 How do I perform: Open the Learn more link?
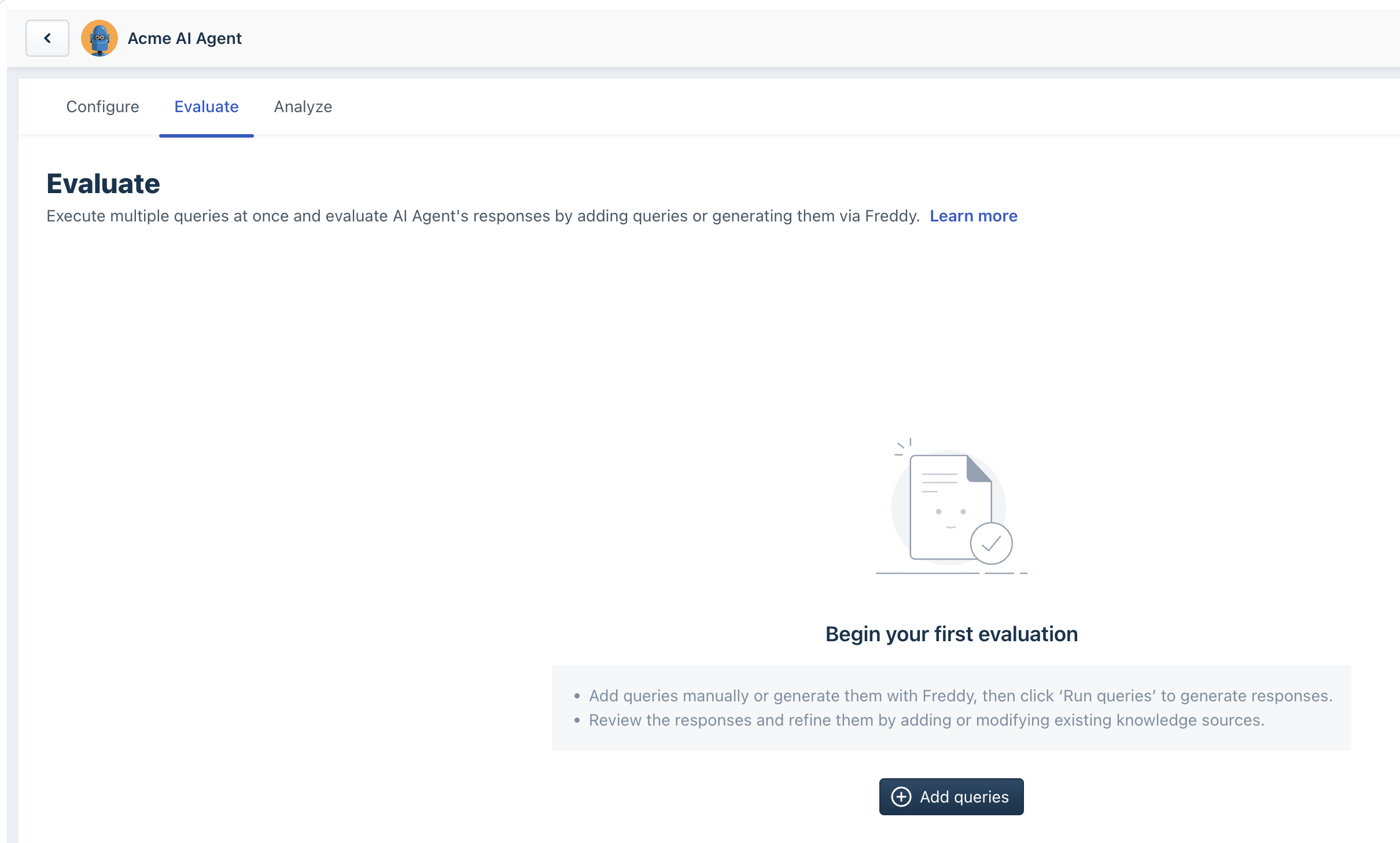click(x=973, y=216)
